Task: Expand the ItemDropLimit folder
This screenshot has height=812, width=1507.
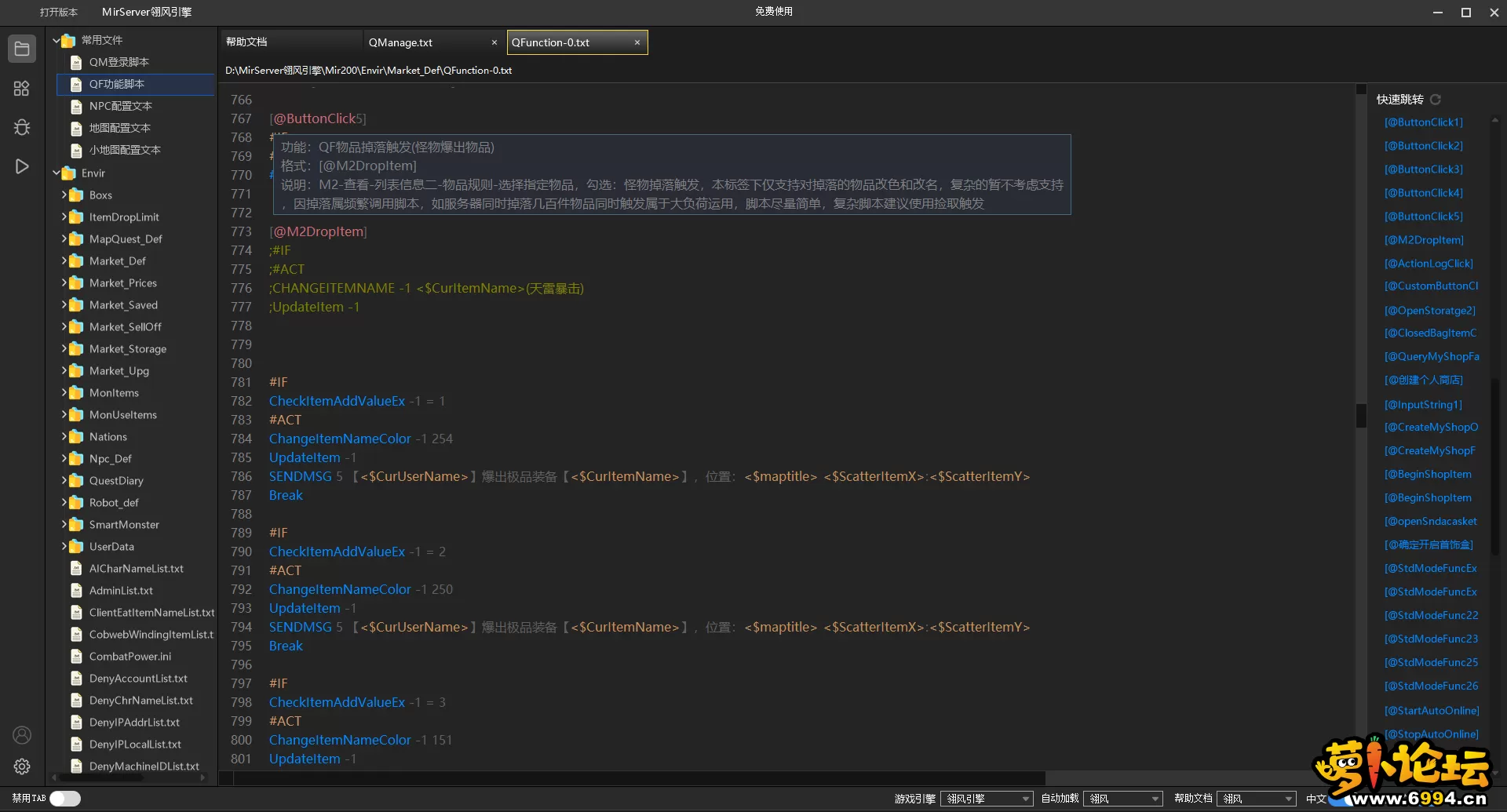Action: point(64,217)
